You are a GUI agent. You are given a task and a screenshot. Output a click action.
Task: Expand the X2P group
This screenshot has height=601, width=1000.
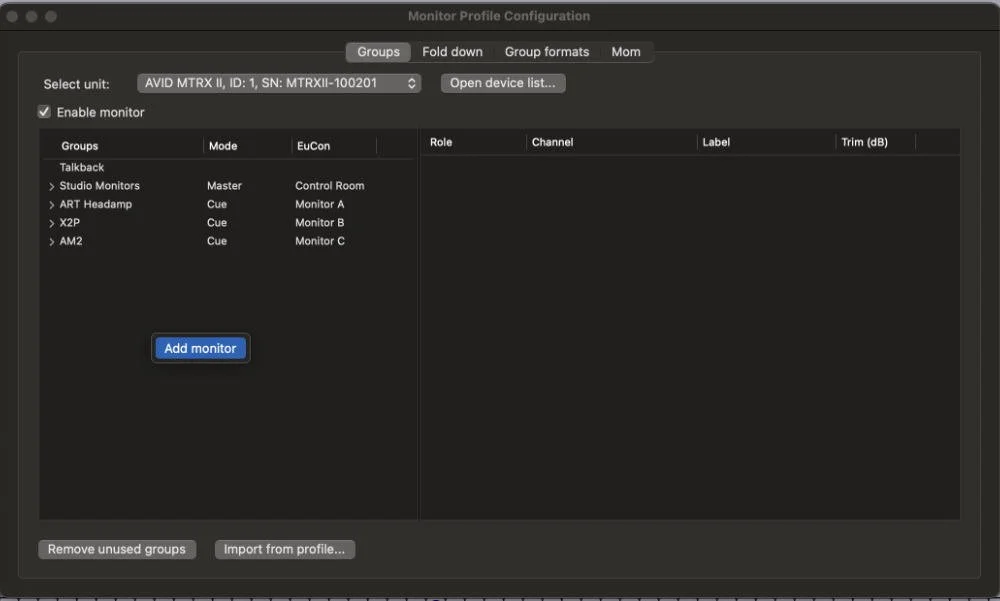click(x=51, y=222)
